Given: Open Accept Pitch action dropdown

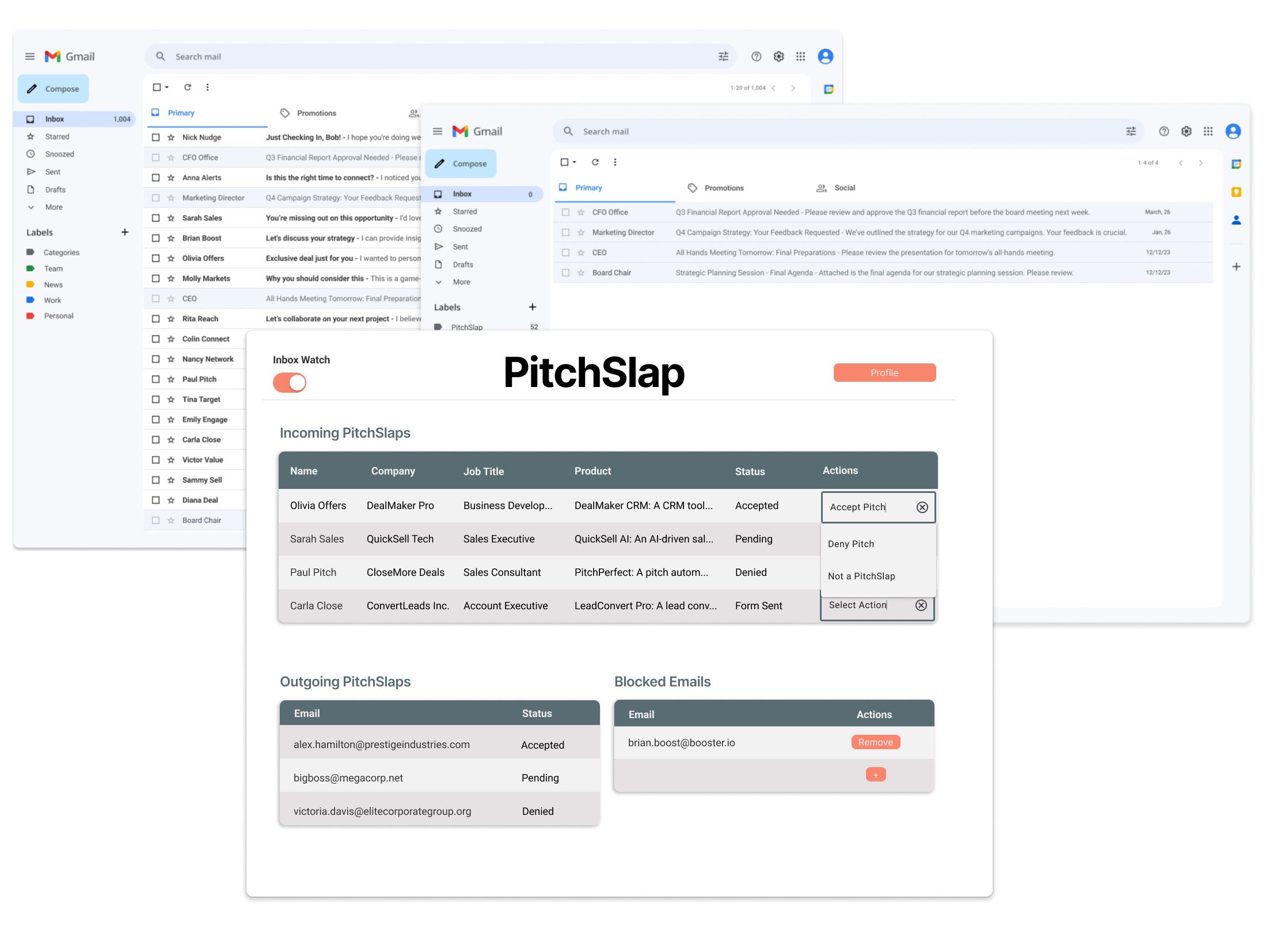Looking at the screenshot, I should point(877,507).
